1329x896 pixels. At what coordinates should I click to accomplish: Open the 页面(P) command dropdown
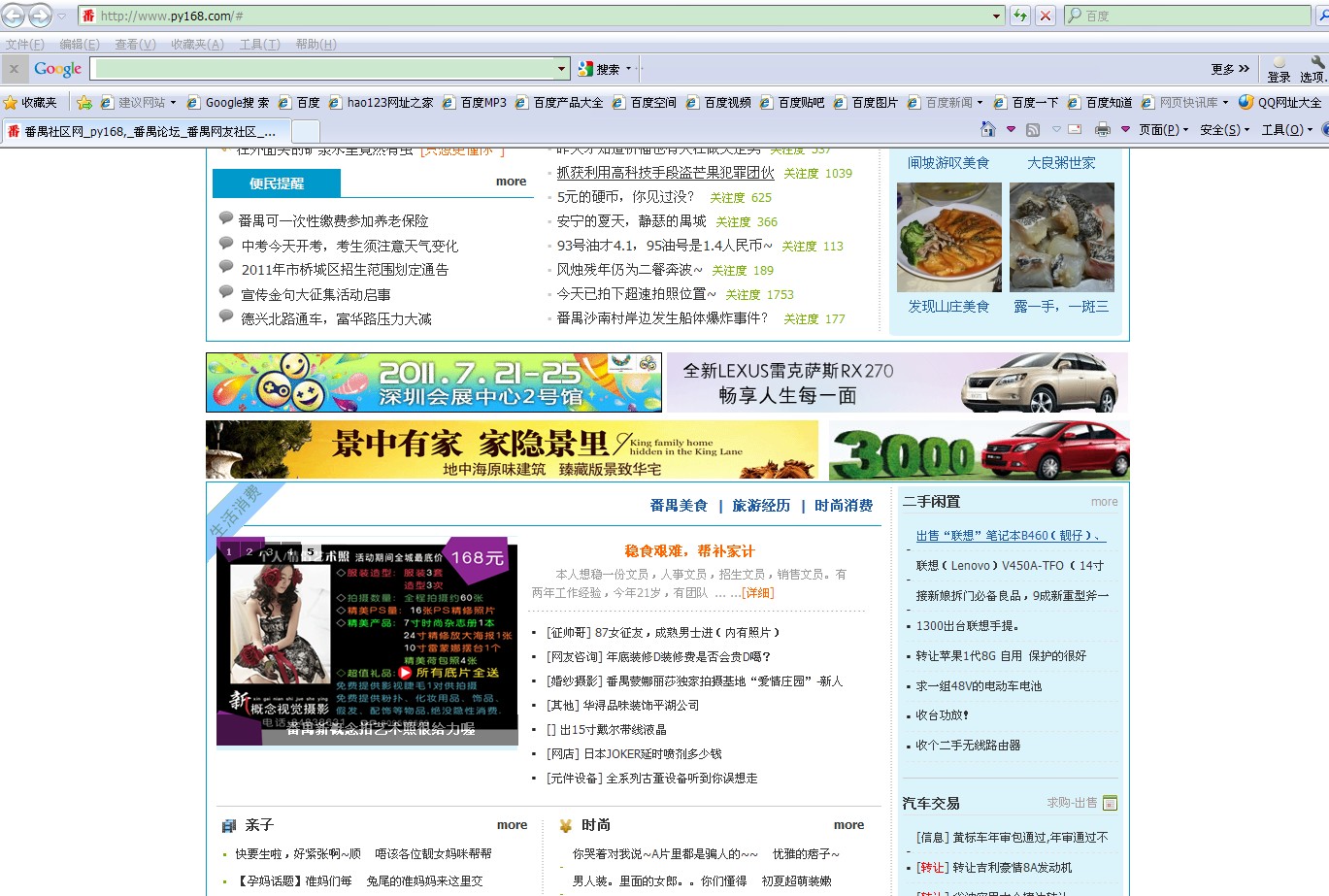click(x=1163, y=129)
